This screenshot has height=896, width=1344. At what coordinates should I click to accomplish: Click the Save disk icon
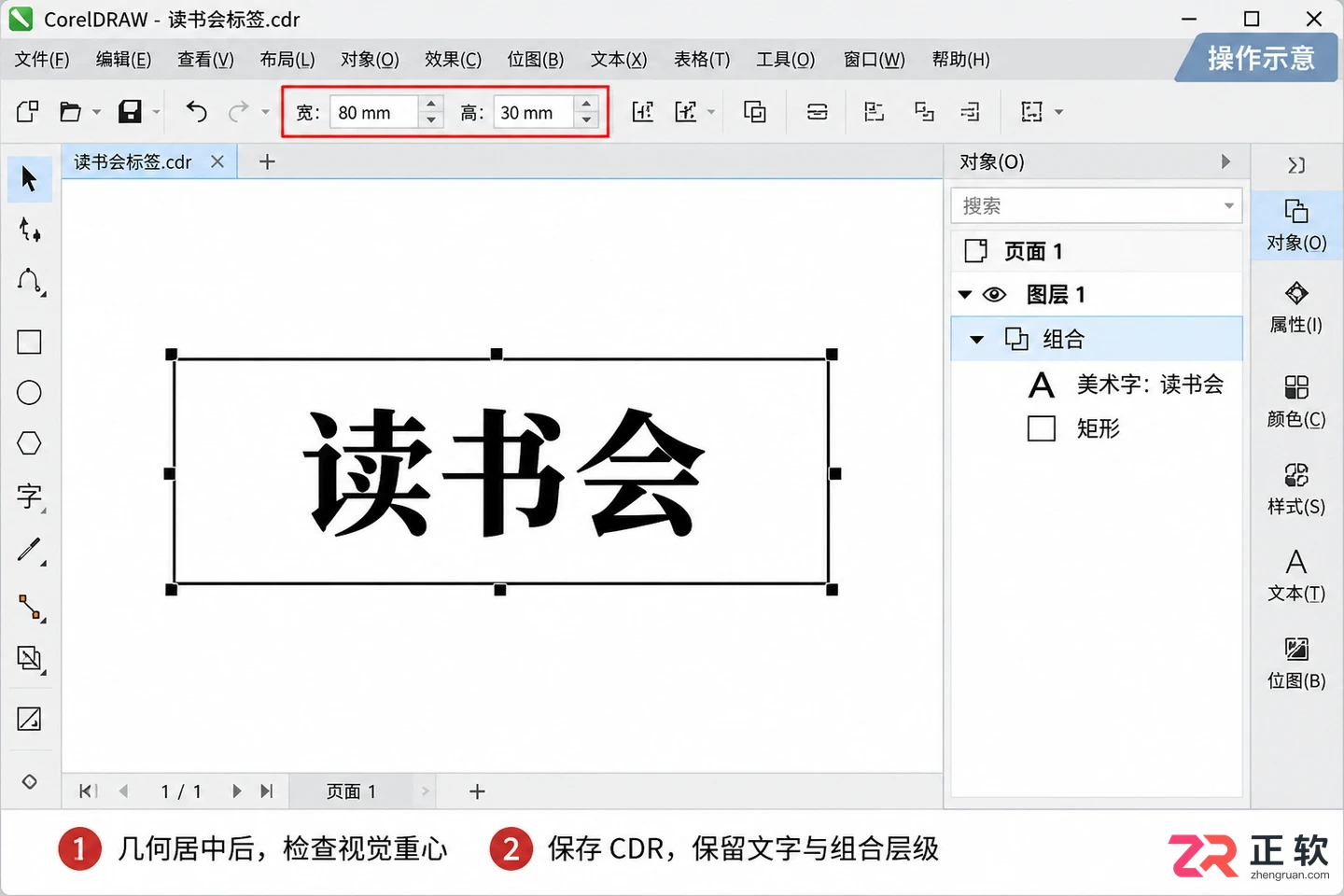130,112
